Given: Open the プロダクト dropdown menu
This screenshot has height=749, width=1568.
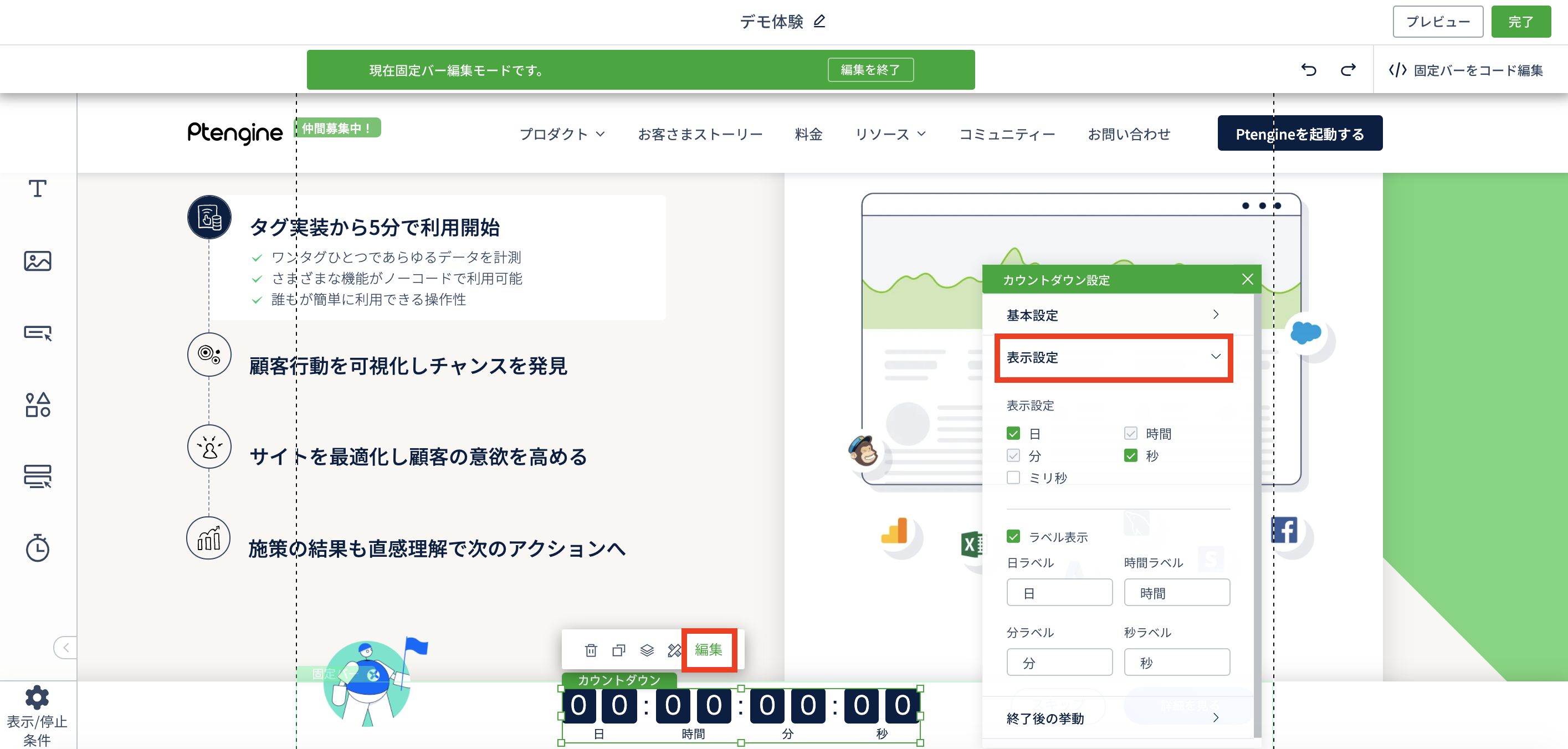Looking at the screenshot, I should tap(561, 134).
